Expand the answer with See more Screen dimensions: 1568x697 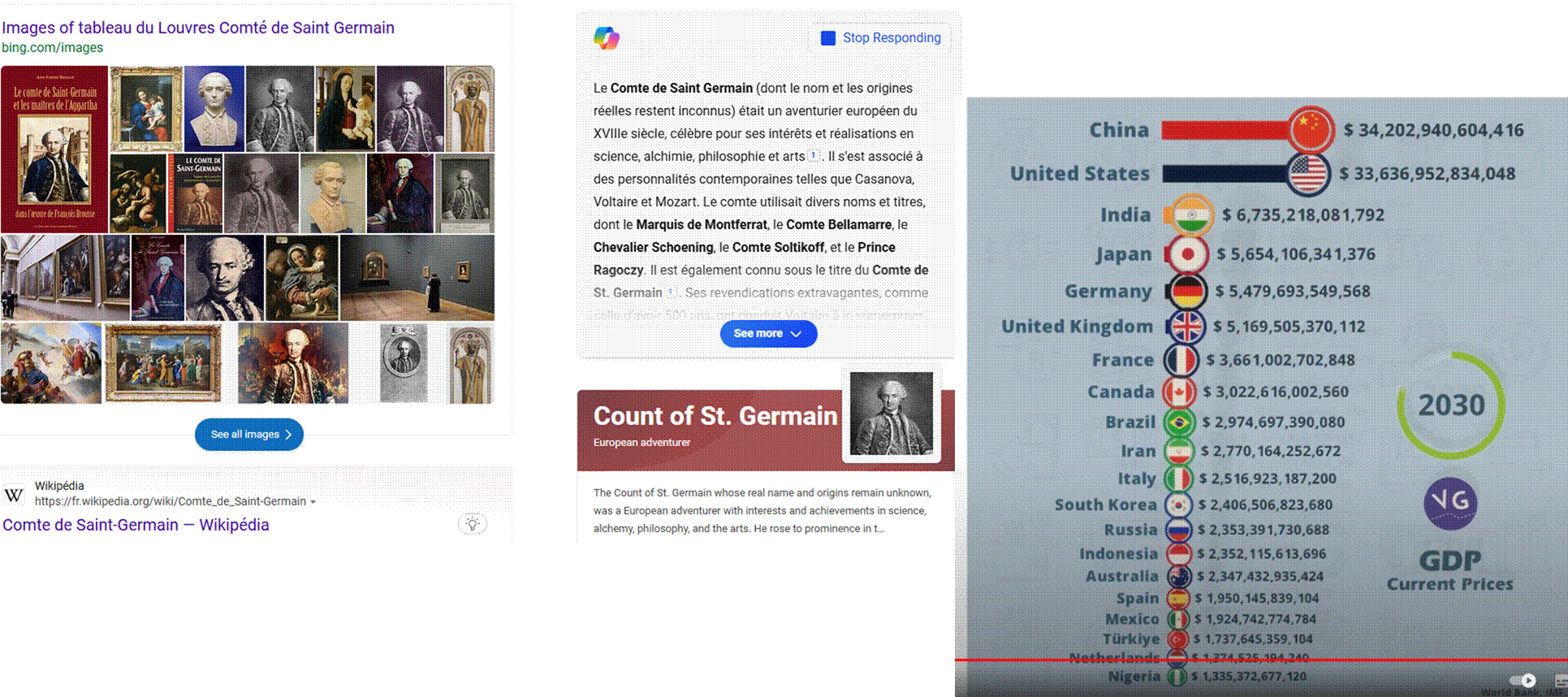point(768,333)
